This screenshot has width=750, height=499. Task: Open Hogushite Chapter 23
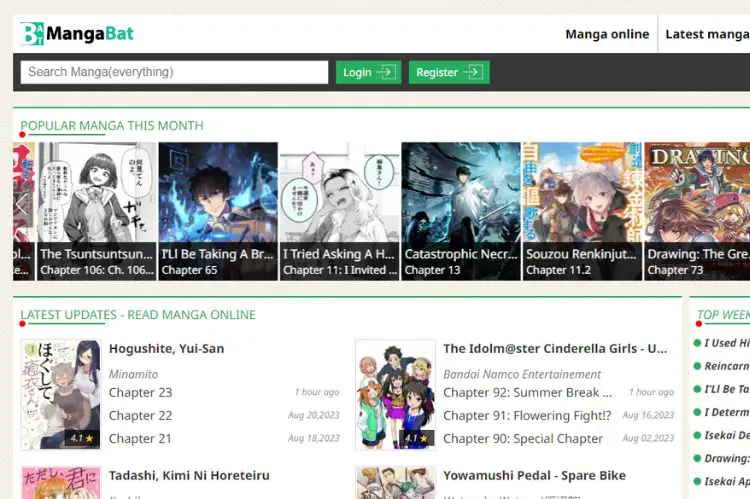(140, 392)
